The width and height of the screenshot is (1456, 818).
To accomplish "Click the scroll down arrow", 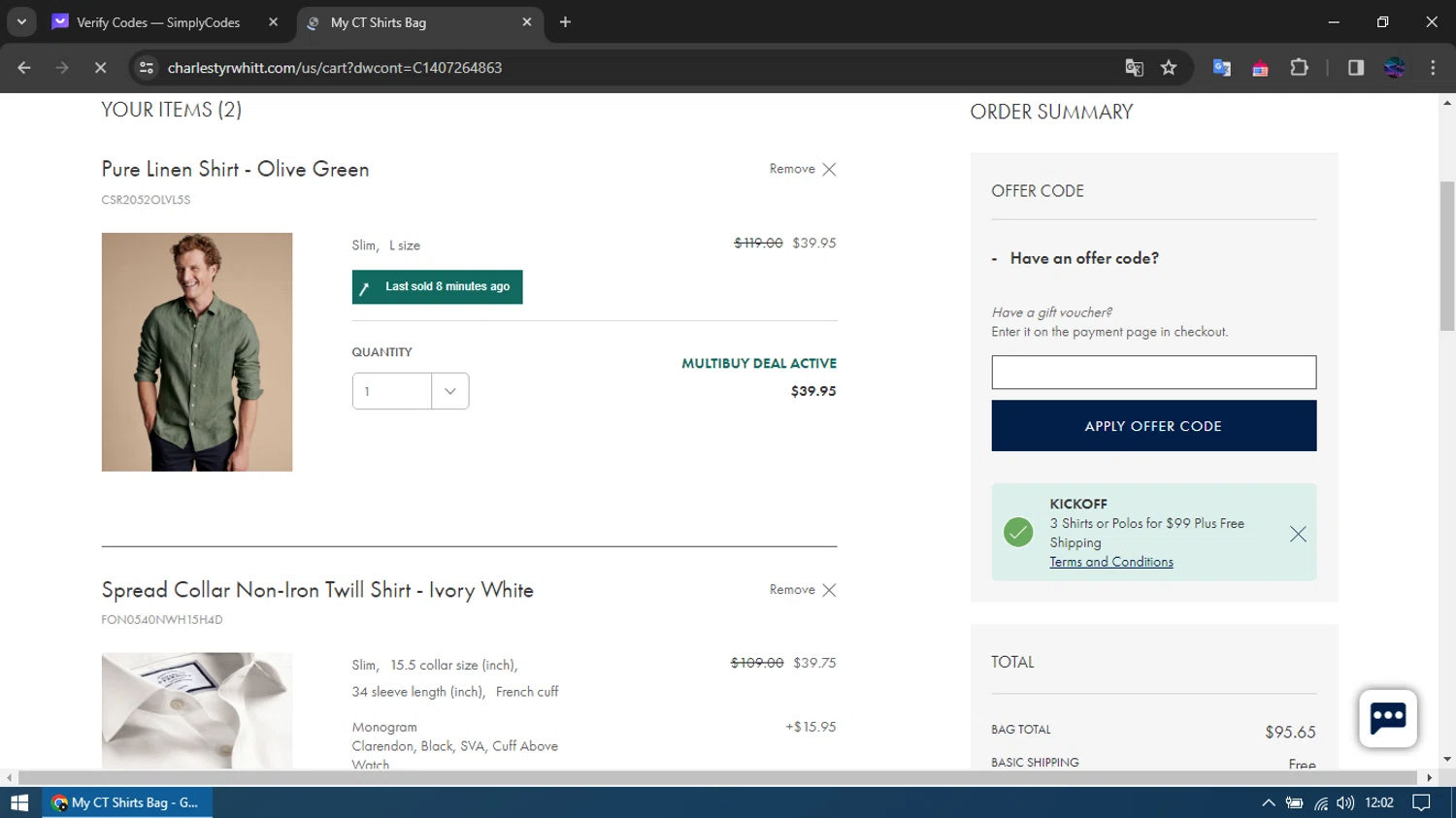I will [x=1447, y=760].
